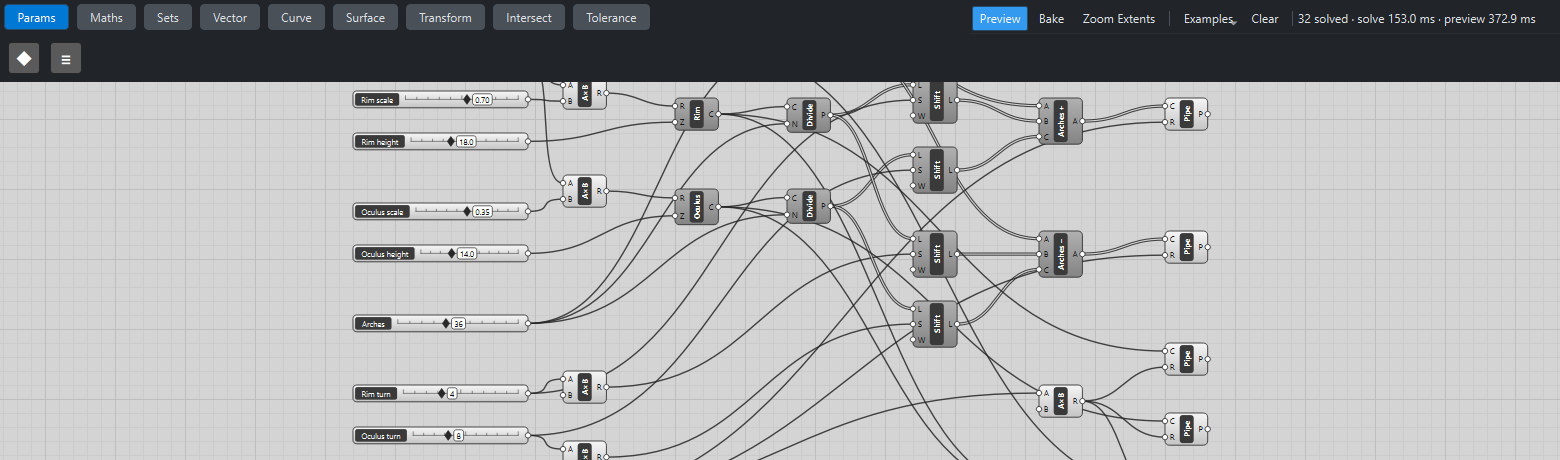1560x460 pixels.
Task: Click the Rim height slider handle
Action: click(450, 142)
